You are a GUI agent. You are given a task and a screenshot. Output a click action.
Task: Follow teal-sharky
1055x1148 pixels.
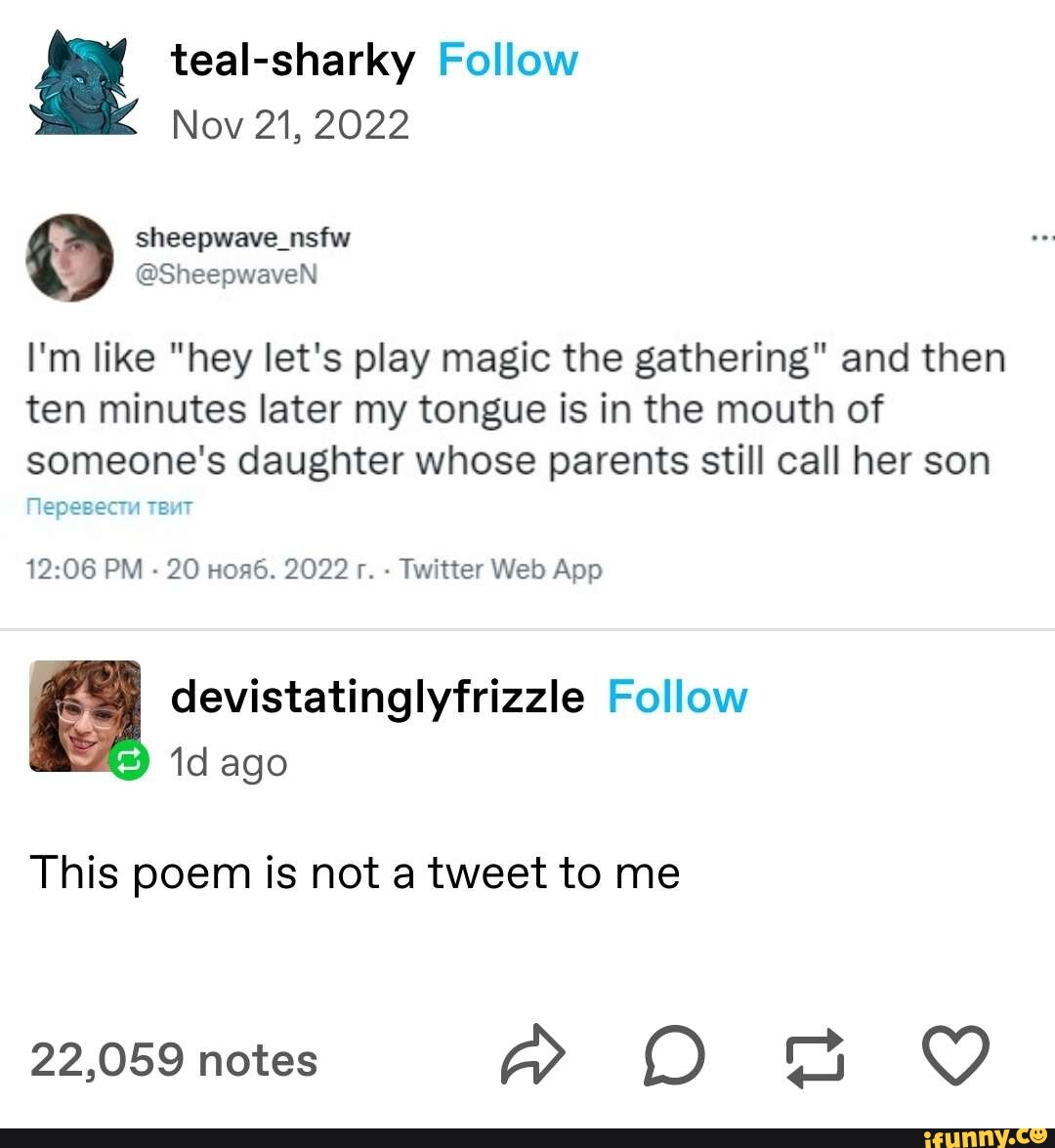(507, 61)
